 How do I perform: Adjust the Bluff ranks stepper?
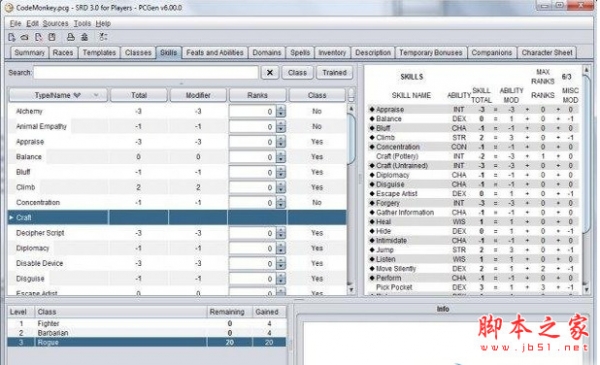point(281,172)
